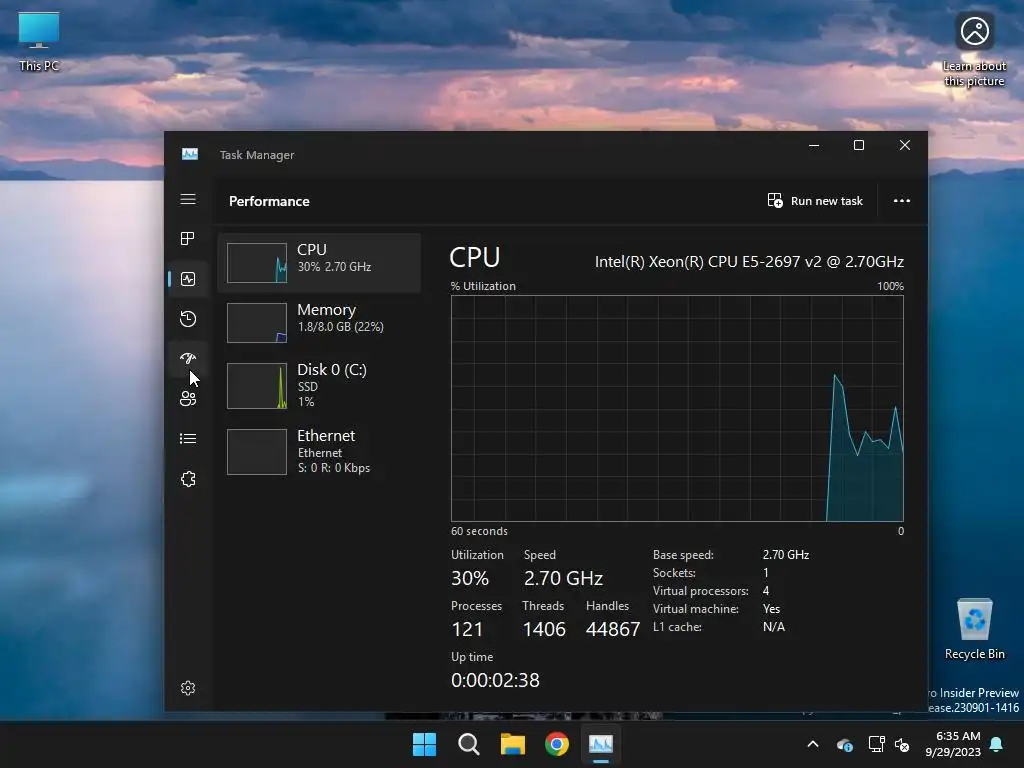Click the CPU utilization graph
This screenshot has width=1024, height=768.
(677, 408)
